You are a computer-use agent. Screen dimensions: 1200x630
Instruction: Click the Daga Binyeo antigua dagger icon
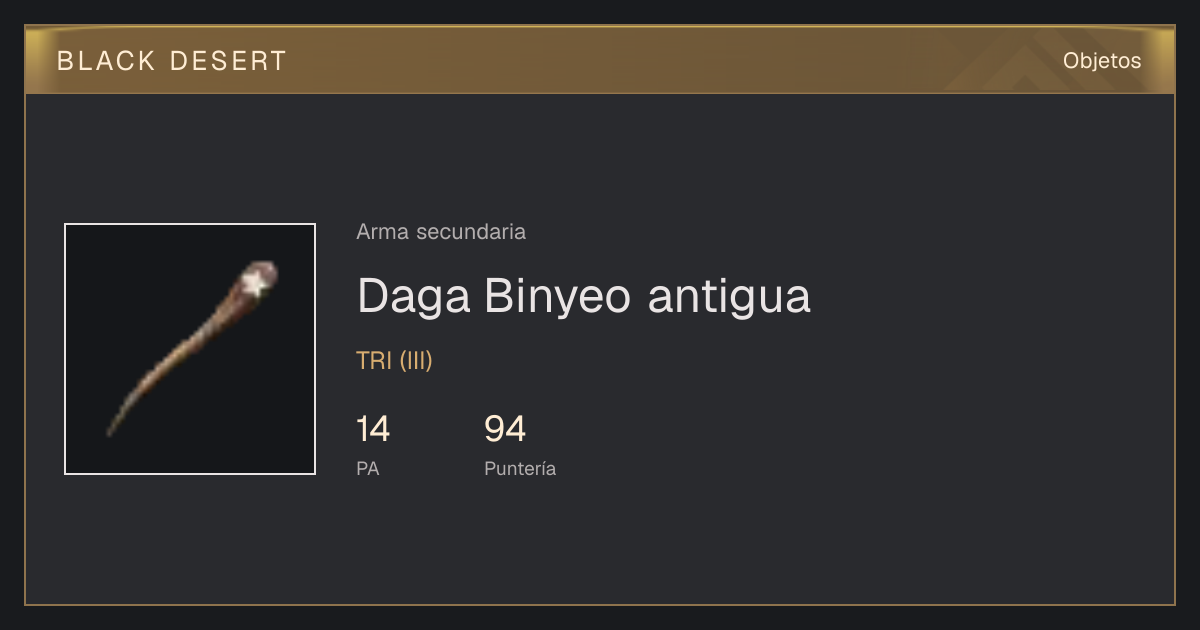coord(190,349)
